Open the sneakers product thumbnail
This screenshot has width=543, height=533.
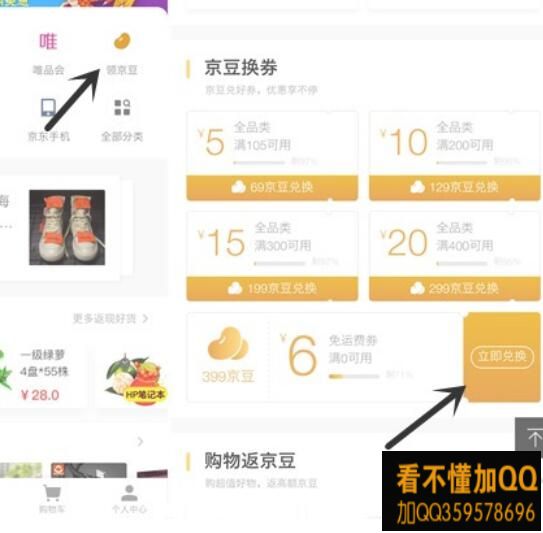point(67,227)
